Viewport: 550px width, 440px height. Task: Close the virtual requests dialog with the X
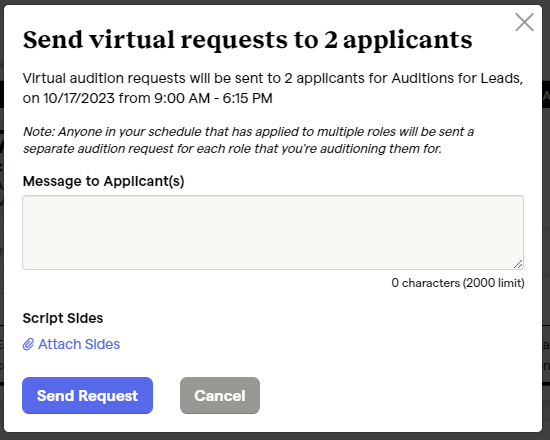(524, 22)
